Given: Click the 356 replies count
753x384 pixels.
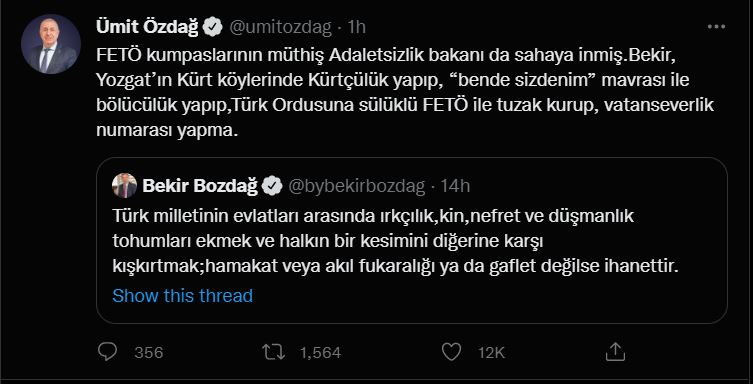Looking at the screenshot, I should 149,353.
